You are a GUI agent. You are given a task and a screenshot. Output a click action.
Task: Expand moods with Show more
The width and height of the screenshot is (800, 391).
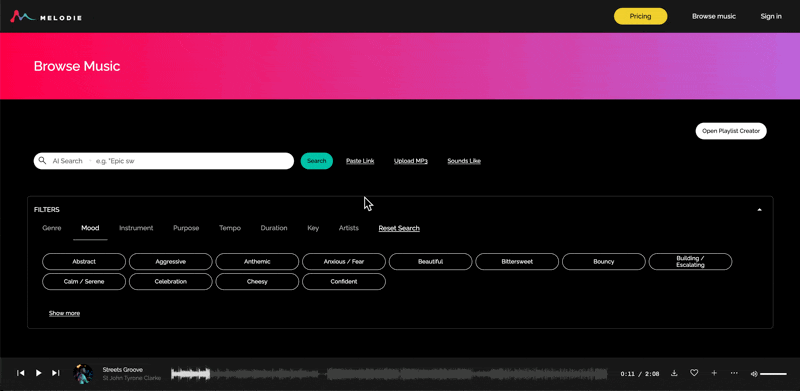pos(64,313)
